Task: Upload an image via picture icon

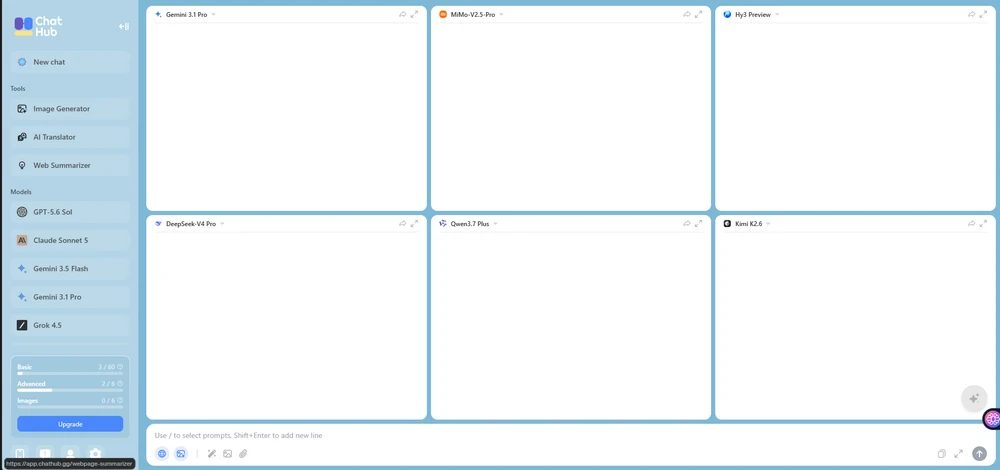Action: coord(228,454)
